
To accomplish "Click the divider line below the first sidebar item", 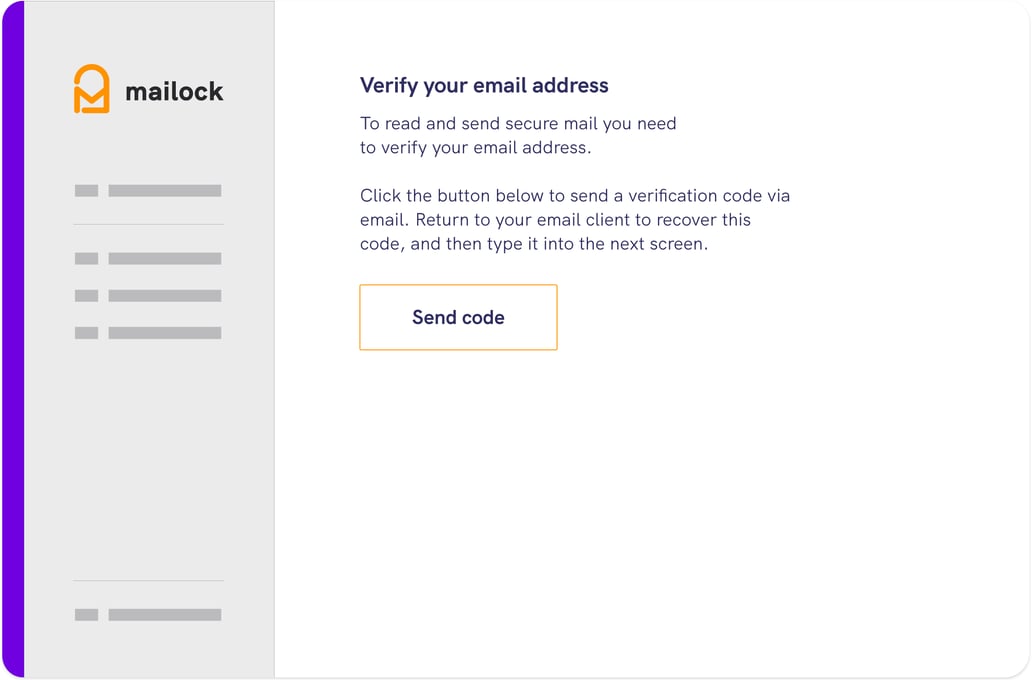I will pyautogui.click(x=148, y=224).
